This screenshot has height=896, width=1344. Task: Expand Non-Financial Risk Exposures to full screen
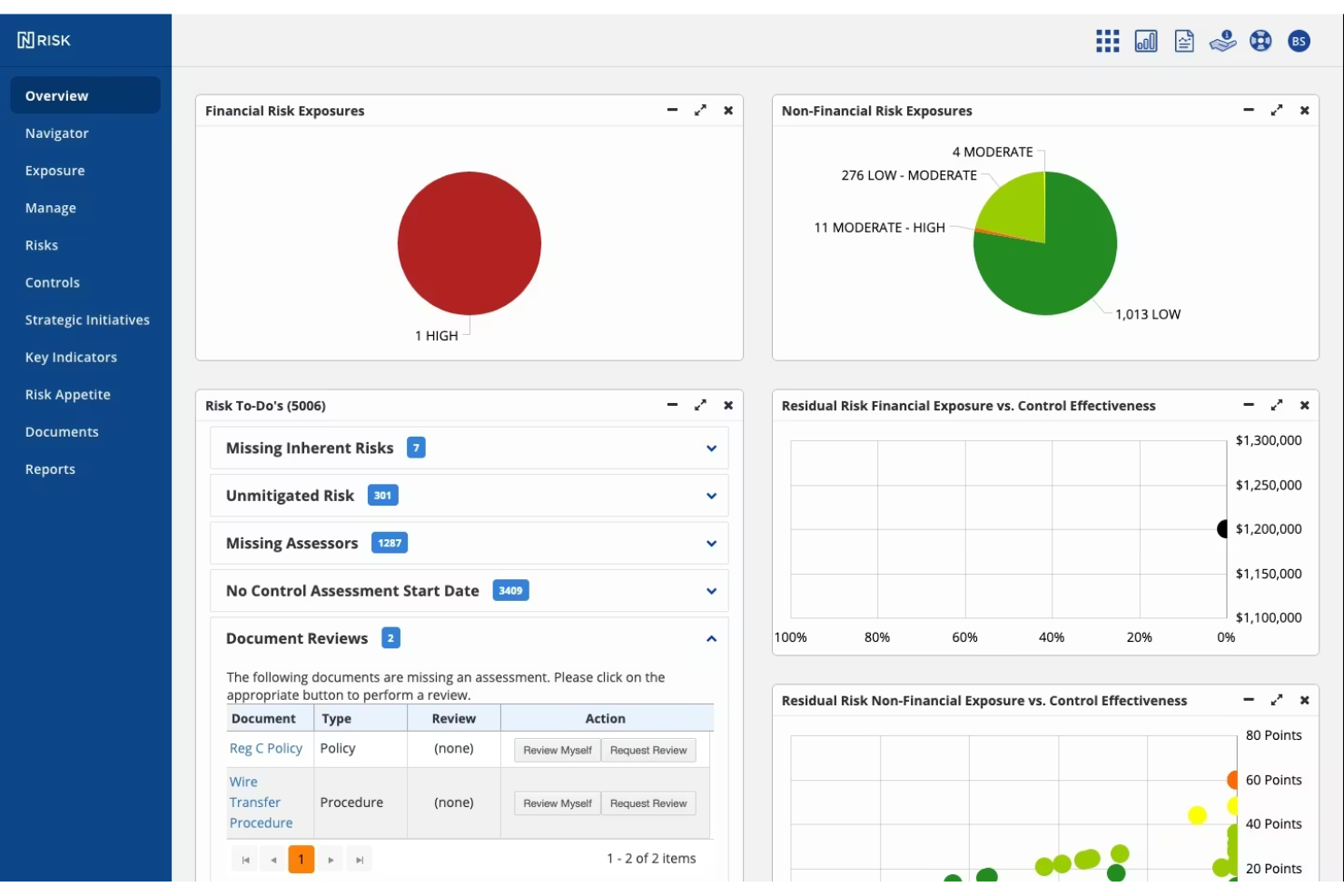coord(1276,110)
